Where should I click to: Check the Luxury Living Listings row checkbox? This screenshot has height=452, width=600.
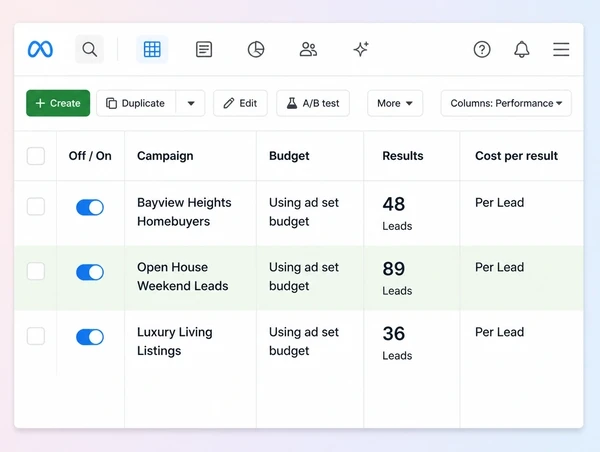tap(36, 336)
